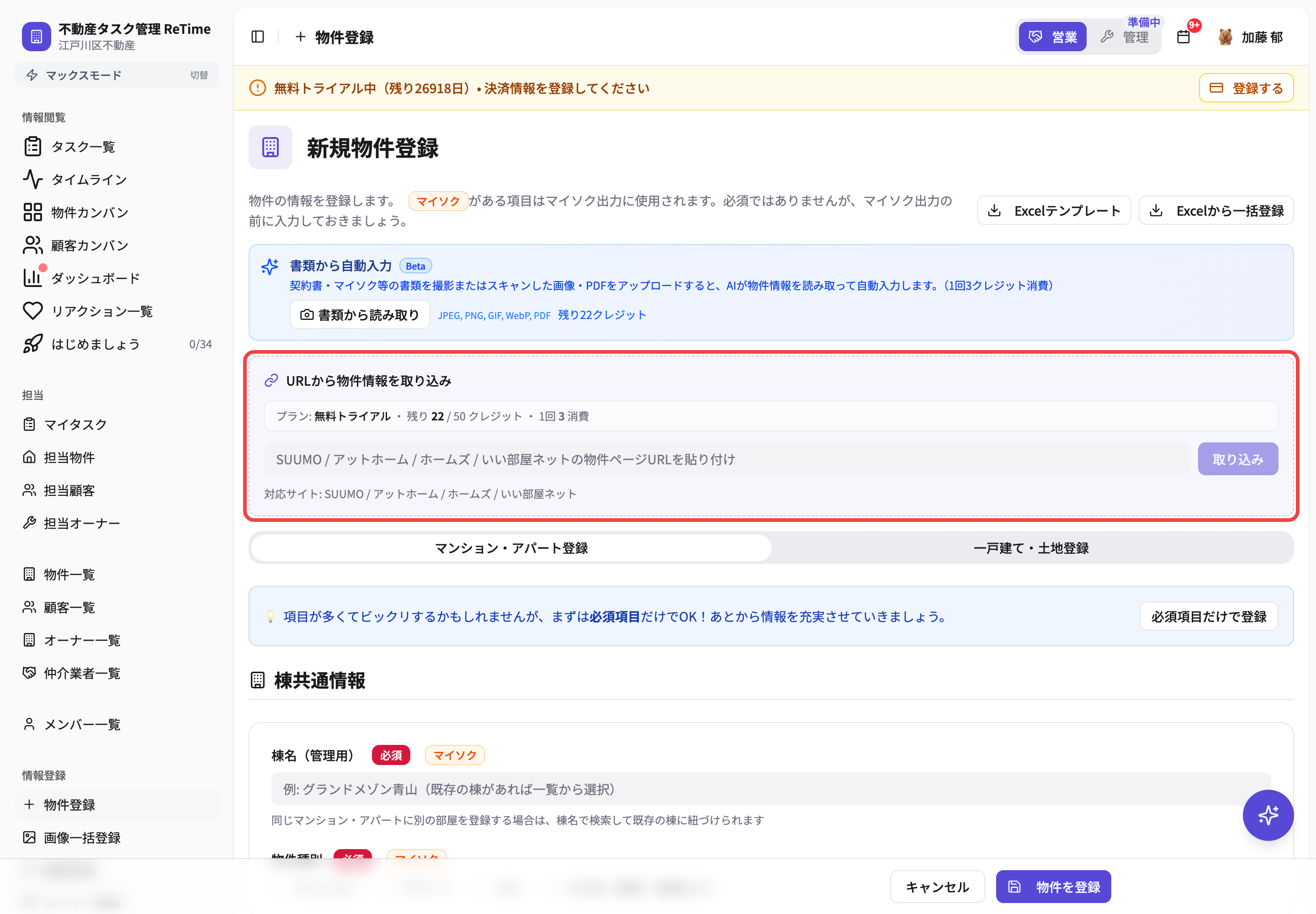Open タイムライン in the sidebar

[117, 180]
